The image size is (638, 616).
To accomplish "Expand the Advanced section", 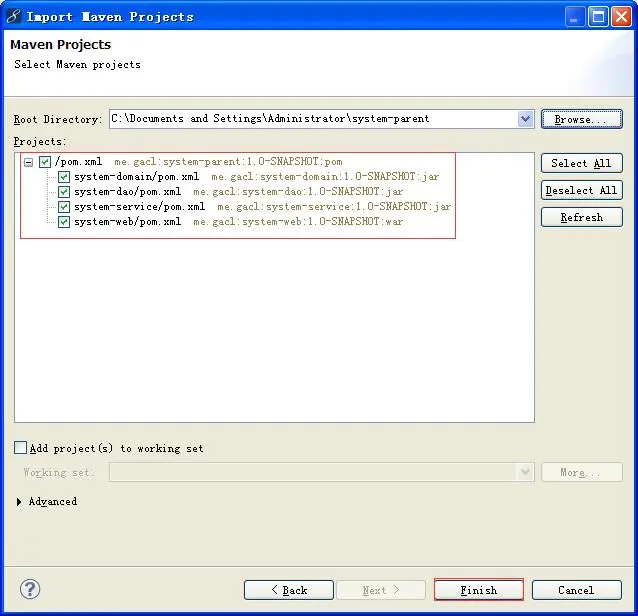I will tap(19, 502).
